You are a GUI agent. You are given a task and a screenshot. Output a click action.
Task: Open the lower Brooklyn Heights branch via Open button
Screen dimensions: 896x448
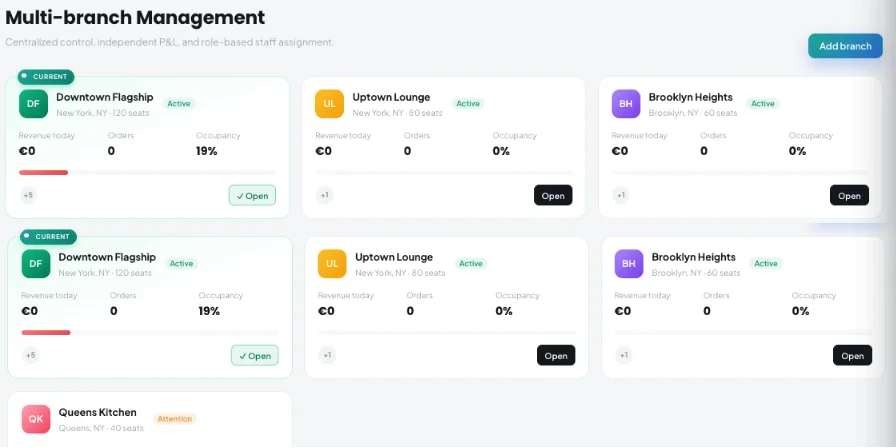coord(853,355)
